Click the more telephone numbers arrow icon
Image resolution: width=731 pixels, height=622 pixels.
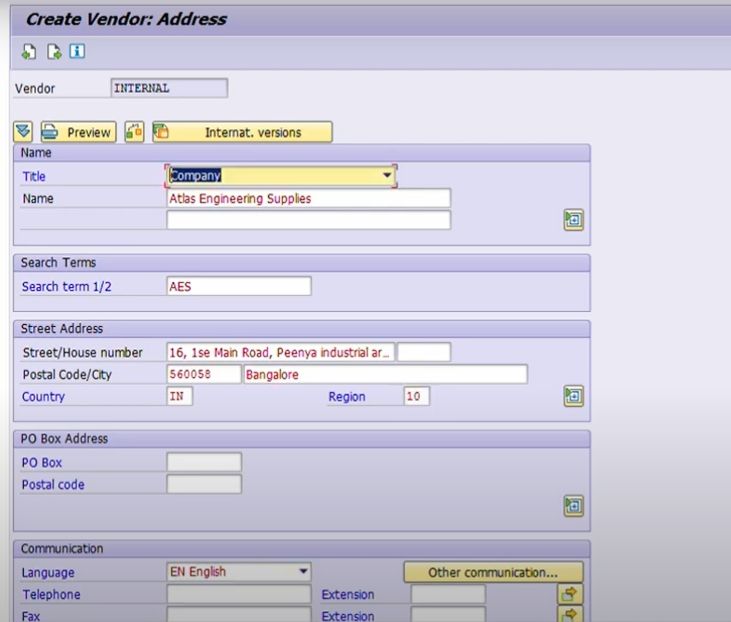pos(570,594)
